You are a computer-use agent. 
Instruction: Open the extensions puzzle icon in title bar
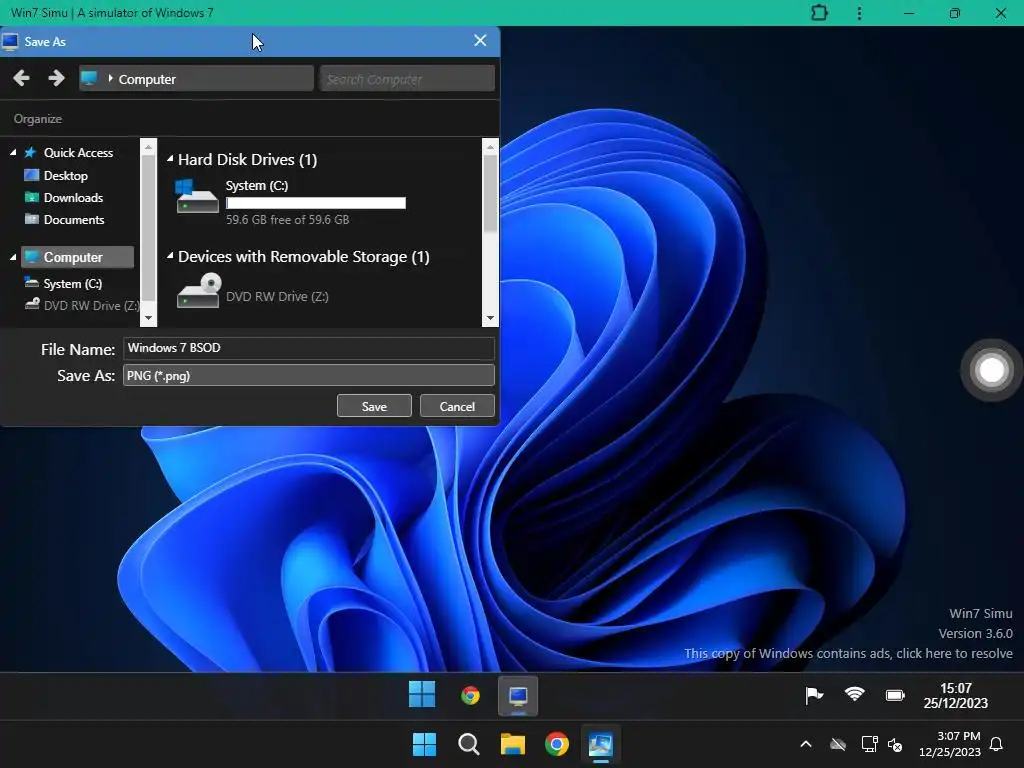tap(819, 12)
